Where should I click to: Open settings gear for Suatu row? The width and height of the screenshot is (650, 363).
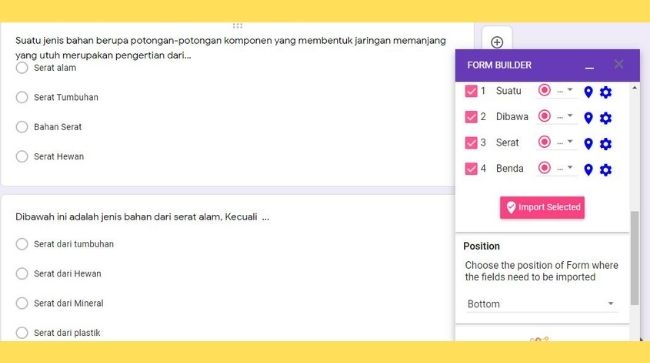[x=606, y=92]
